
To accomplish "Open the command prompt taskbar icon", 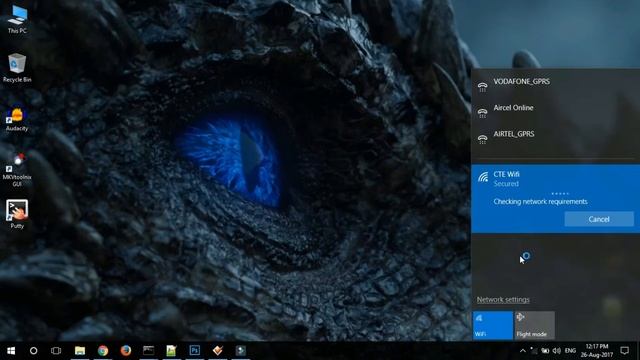I will 149,351.
